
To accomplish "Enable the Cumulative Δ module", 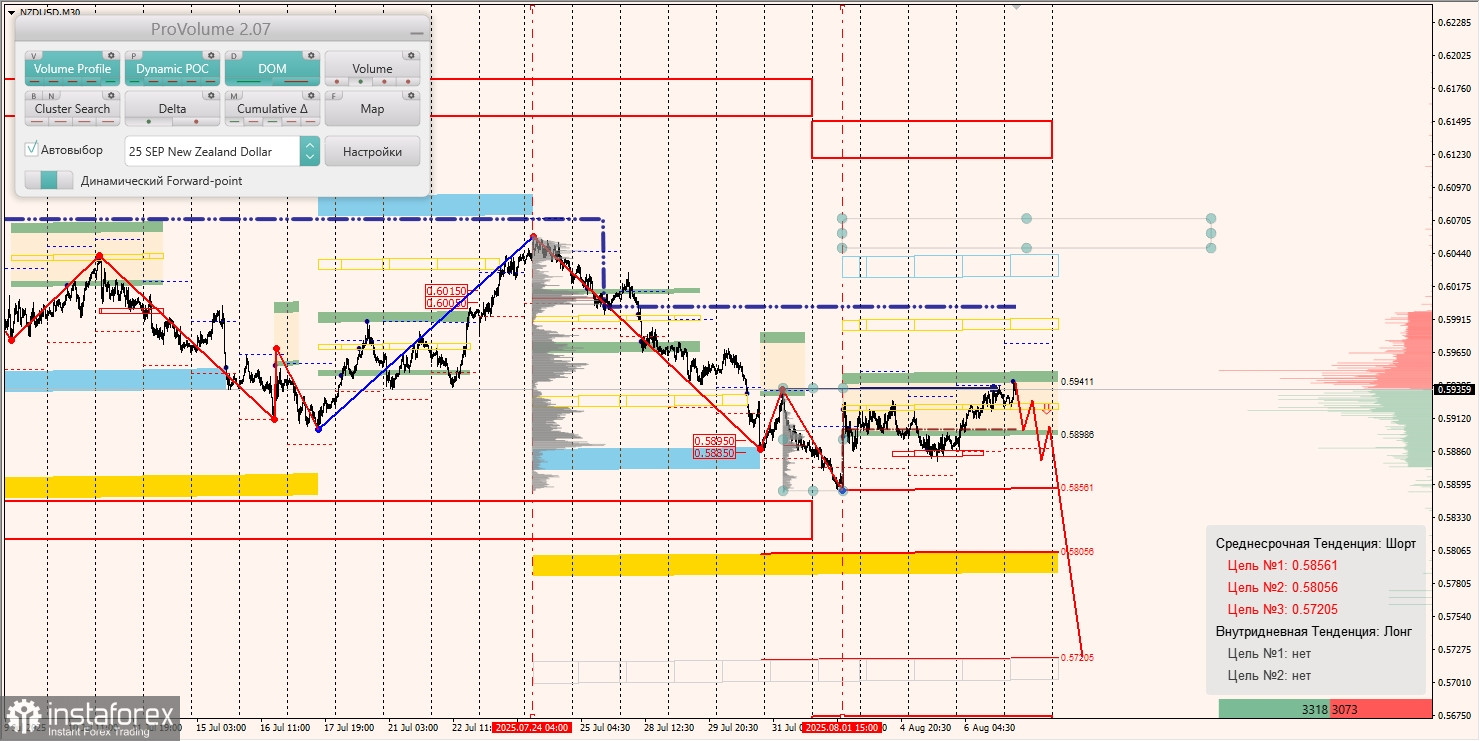I will [272, 109].
